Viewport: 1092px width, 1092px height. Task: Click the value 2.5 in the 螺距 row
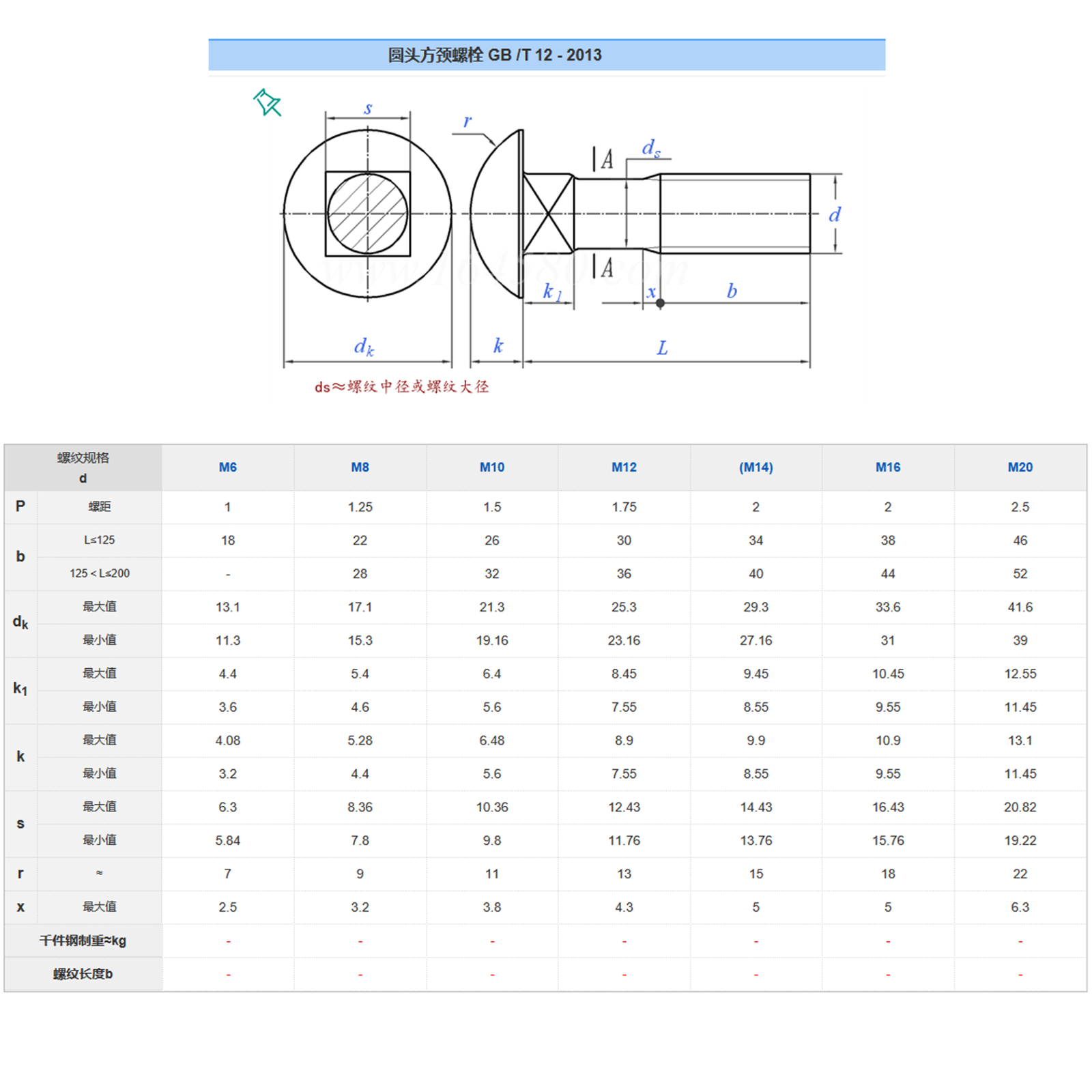click(1020, 507)
